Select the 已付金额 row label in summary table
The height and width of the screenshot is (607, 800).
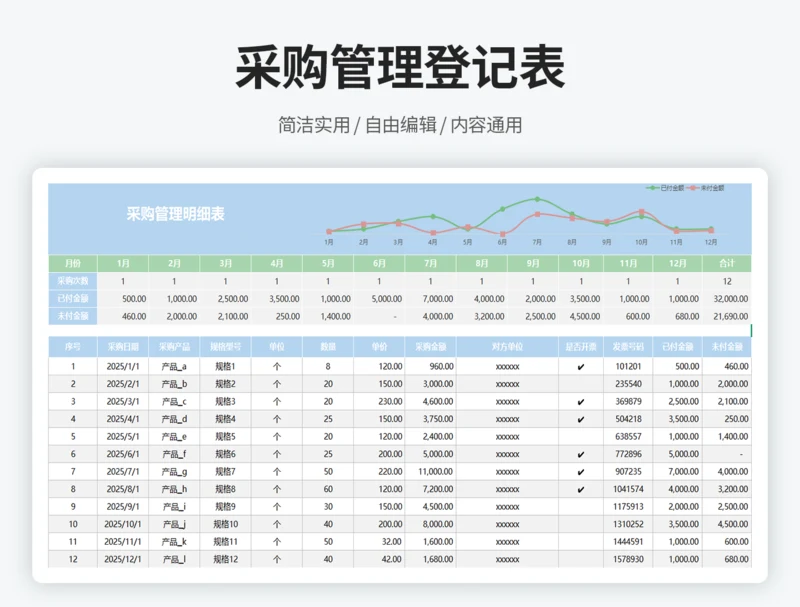(x=73, y=298)
